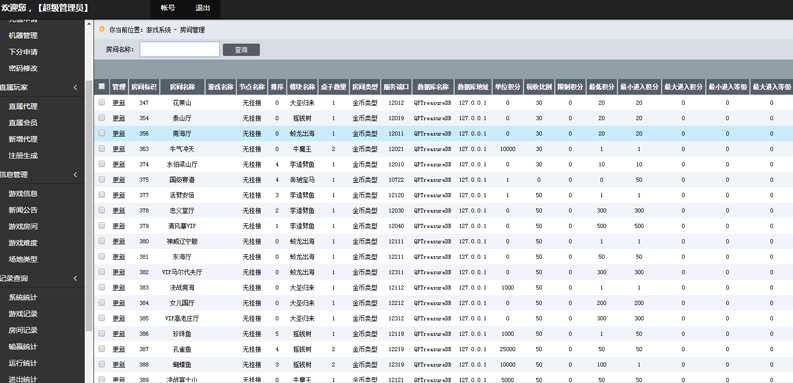Open 机器管理 in the sidebar
Viewport: 793px width, 383px height.
point(23,35)
